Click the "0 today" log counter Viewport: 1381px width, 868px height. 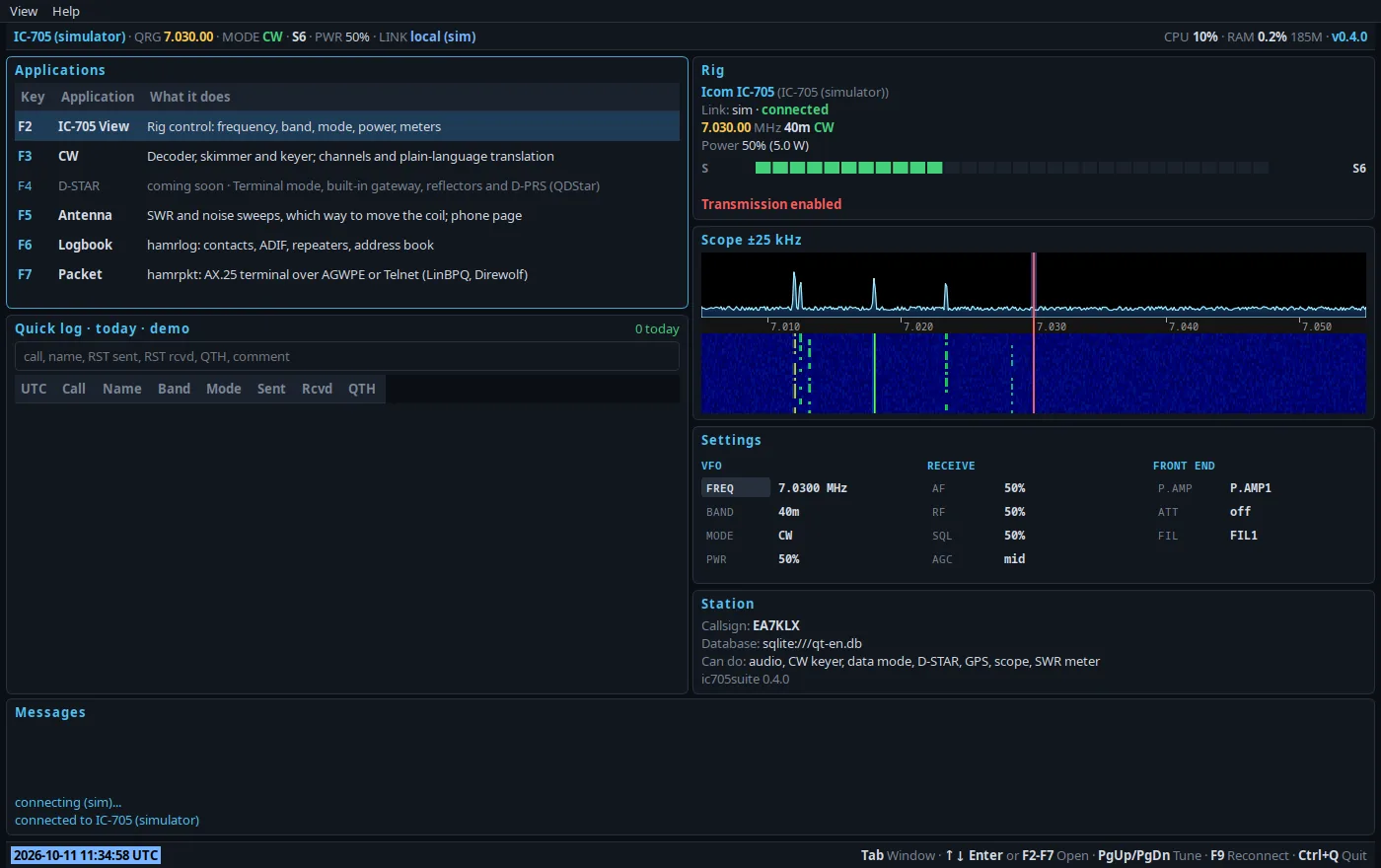coord(657,328)
